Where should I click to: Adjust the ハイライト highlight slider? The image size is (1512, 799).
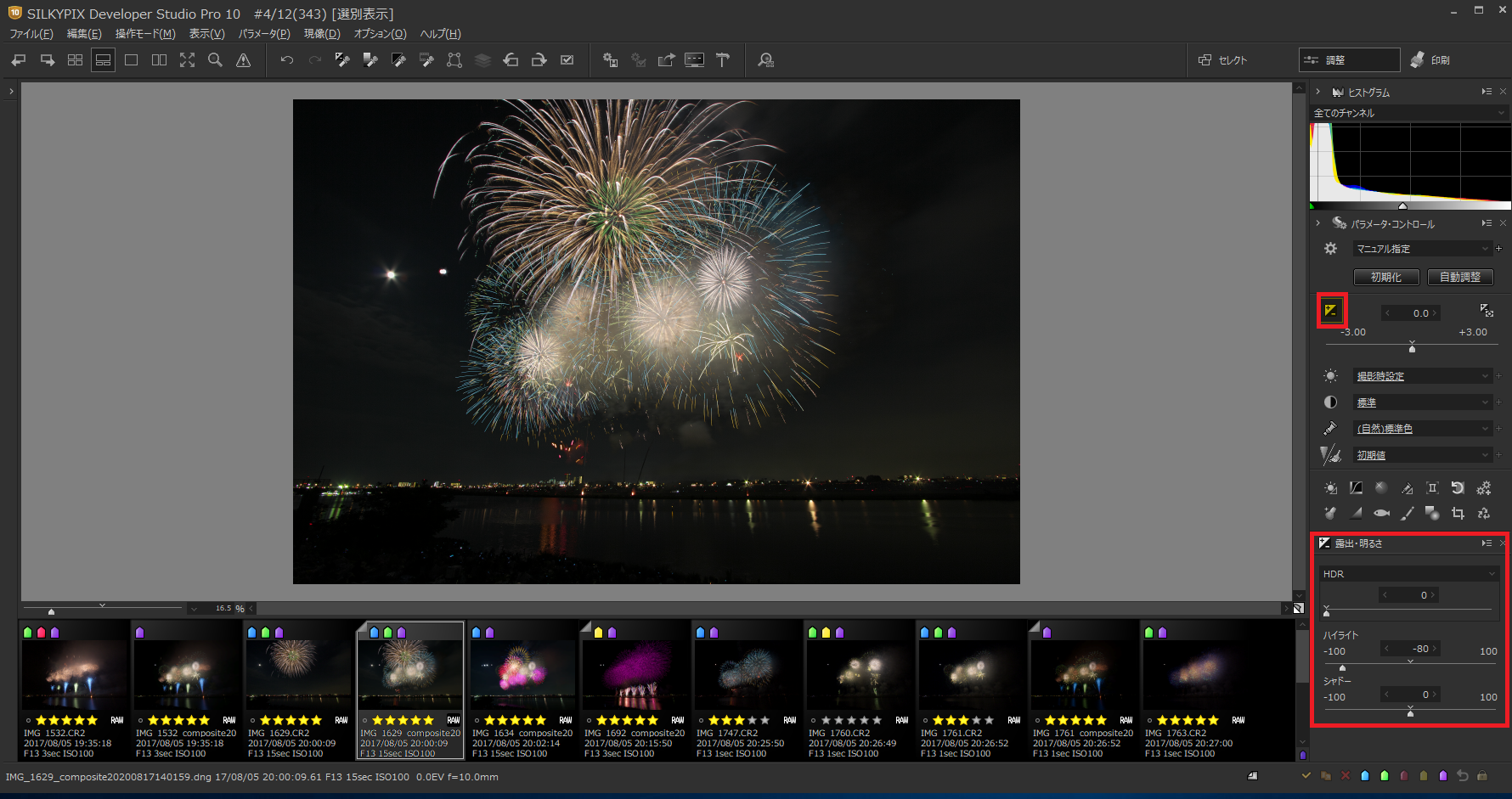pos(1342,667)
